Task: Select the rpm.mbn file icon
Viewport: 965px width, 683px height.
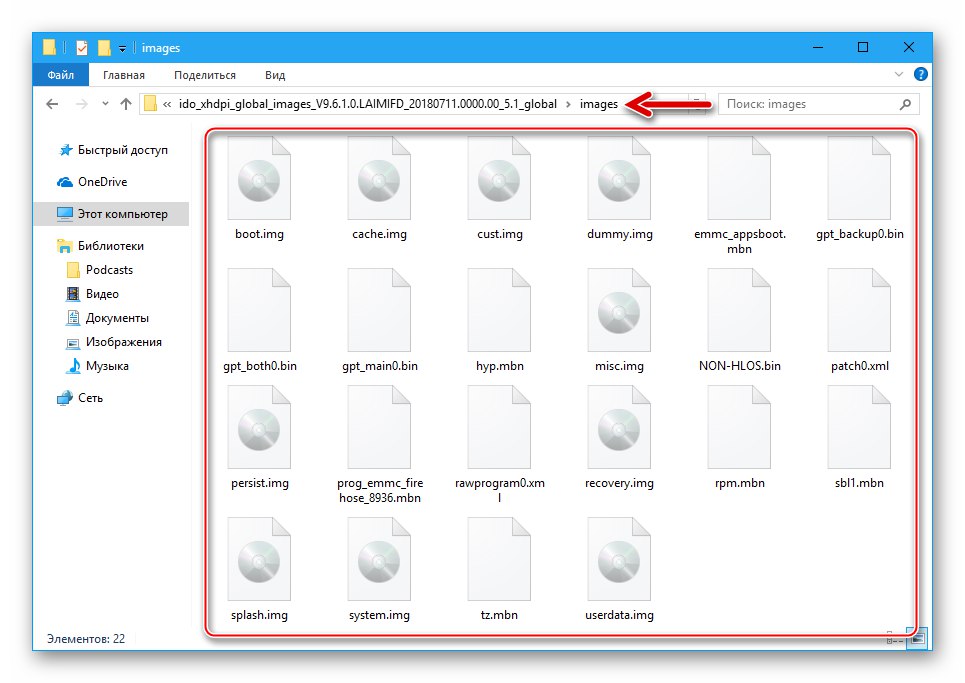Action: click(739, 428)
